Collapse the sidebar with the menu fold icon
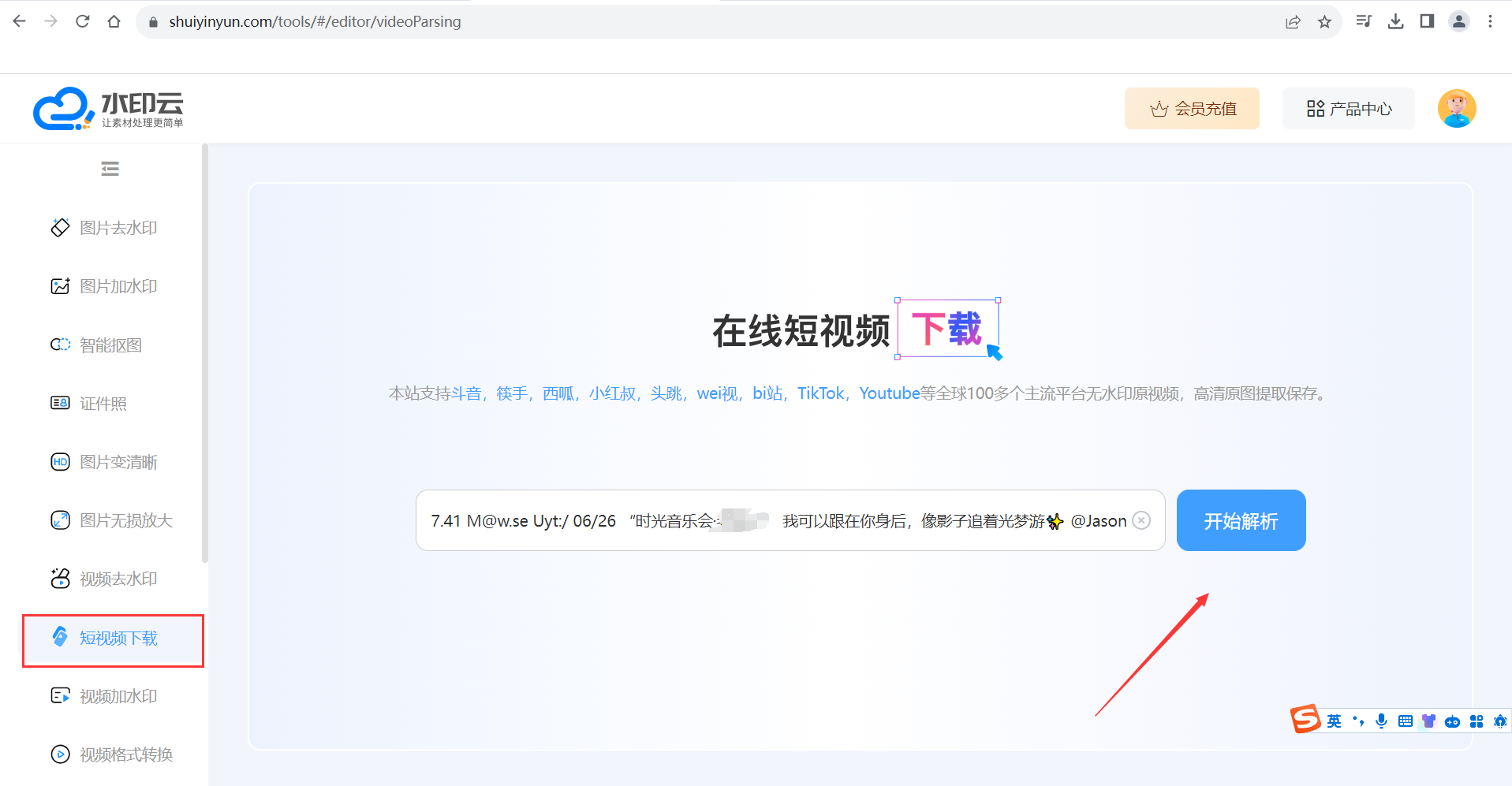The image size is (1512, 786). click(110, 169)
